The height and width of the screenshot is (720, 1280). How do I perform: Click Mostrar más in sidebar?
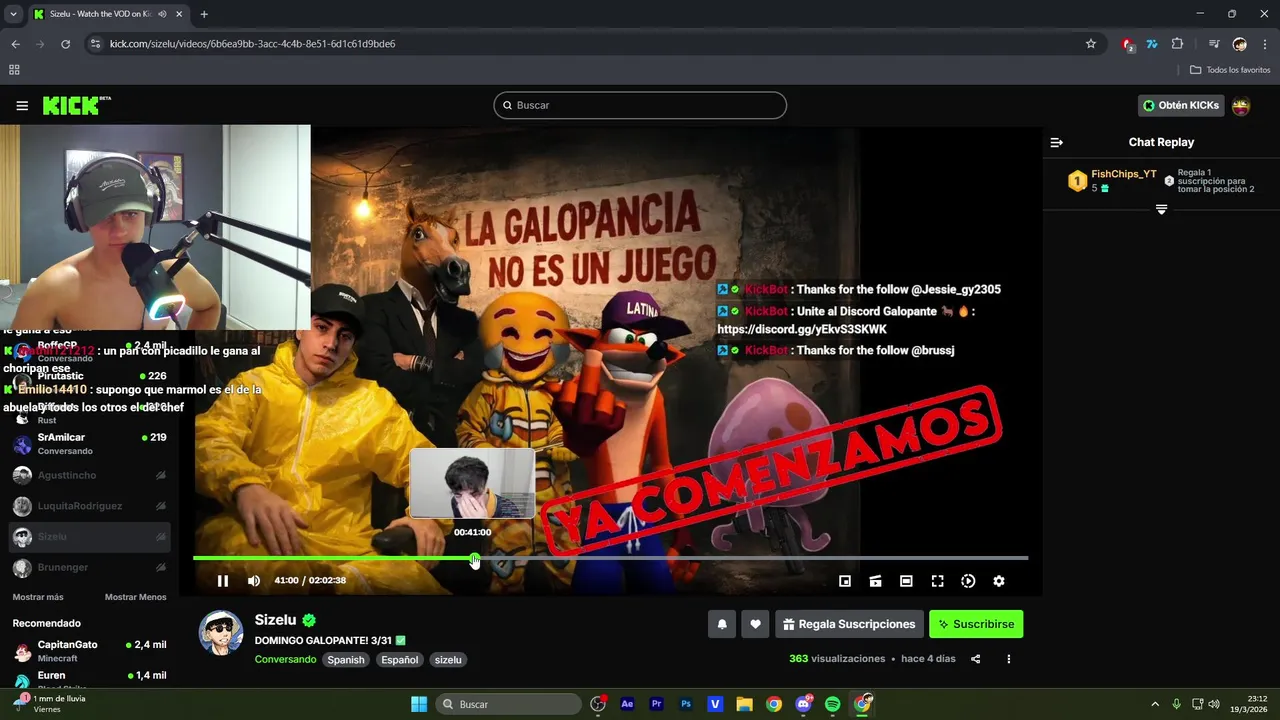(38, 597)
